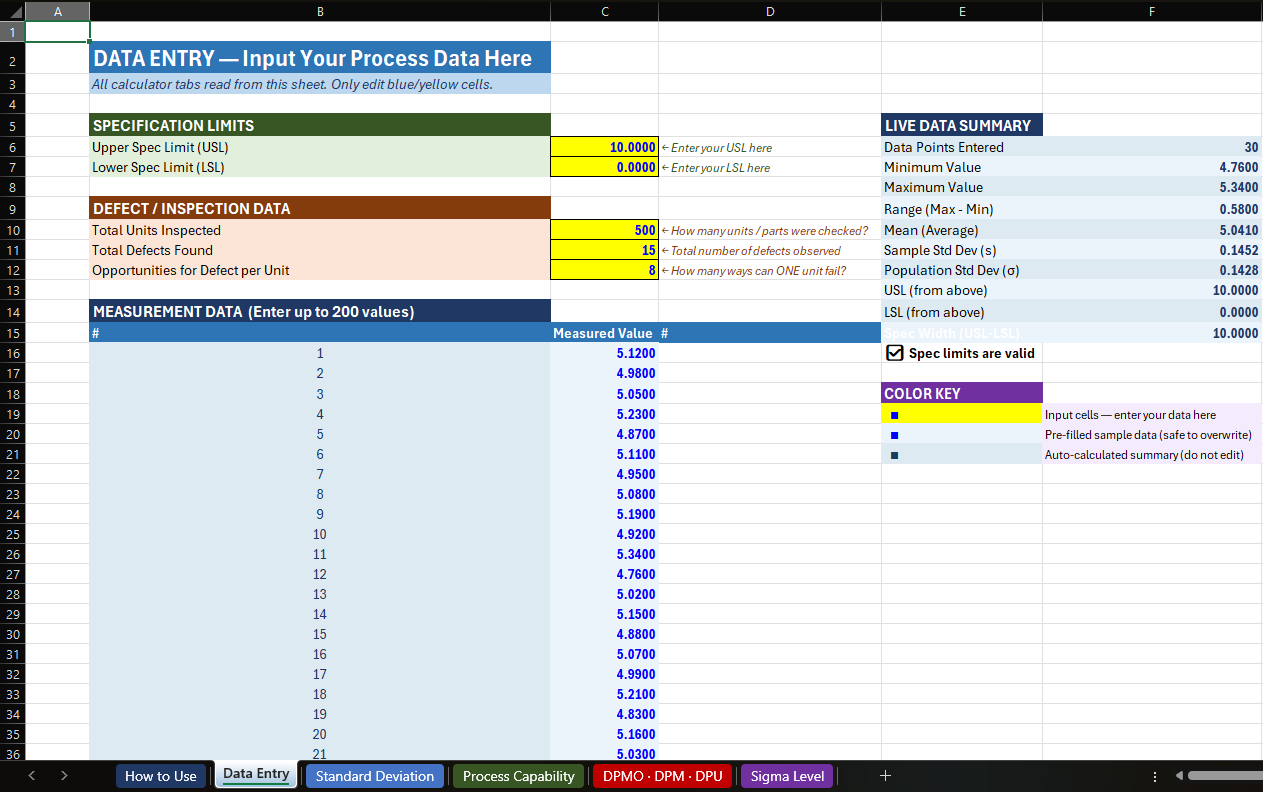Open the Process Capability tab
1263x792 pixels.
pos(518,775)
